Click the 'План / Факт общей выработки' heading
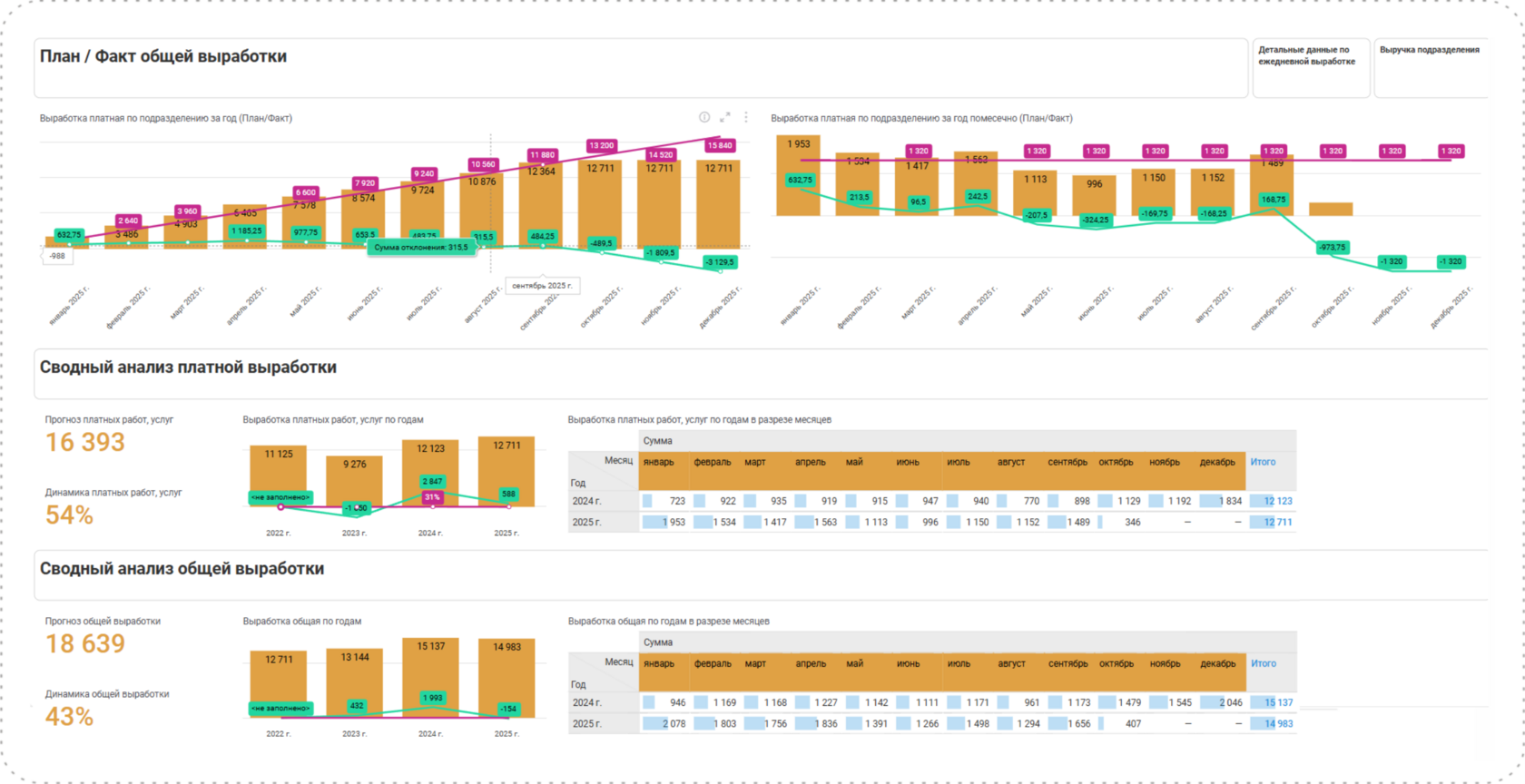Screen dimensions: 1525x784 [163, 56]
